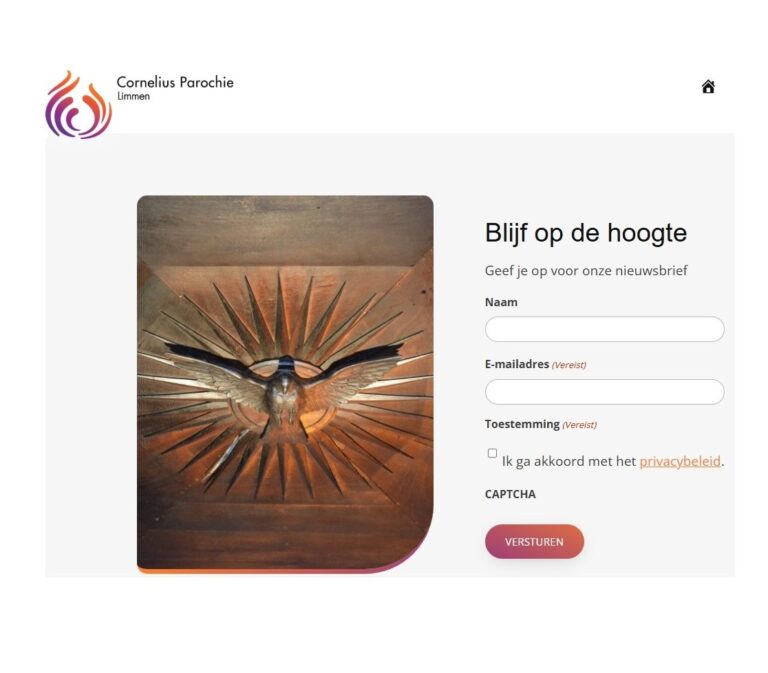The image size is (768, 673).
Task: Click the Geef je op voor onze nieuwsbrief text
Action: point(586,270)
